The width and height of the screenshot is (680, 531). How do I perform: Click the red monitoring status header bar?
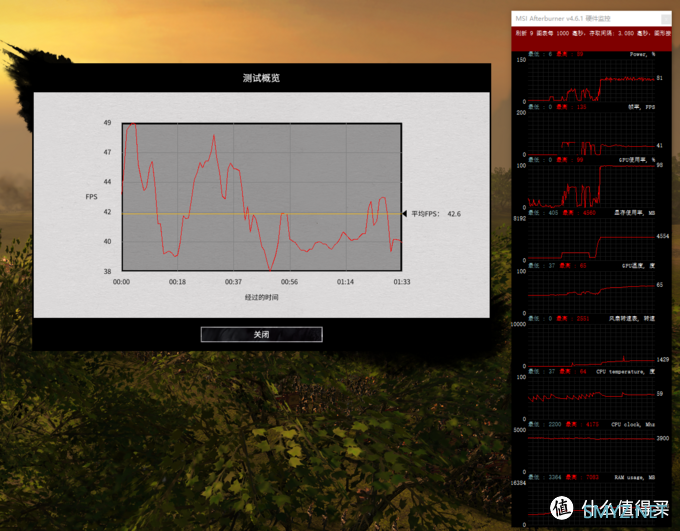(590, 32)
